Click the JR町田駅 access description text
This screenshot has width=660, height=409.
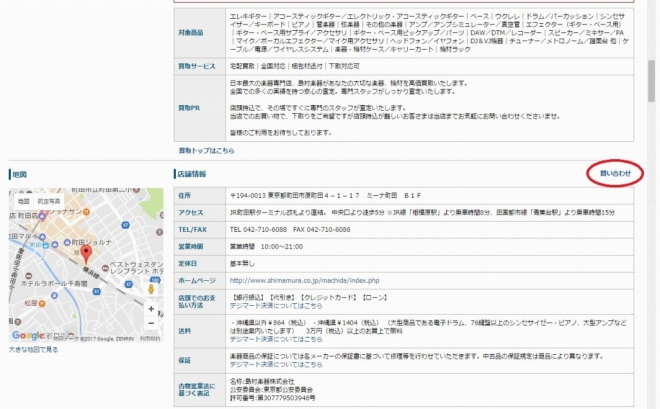[x=422, y=212]
